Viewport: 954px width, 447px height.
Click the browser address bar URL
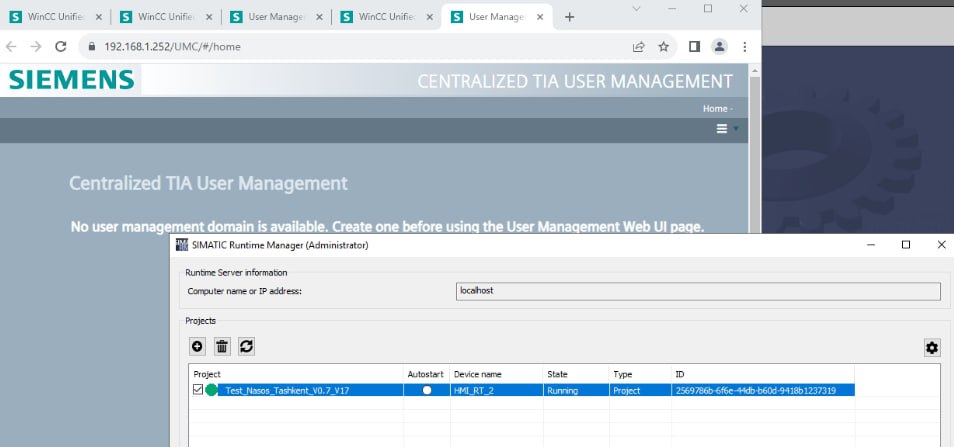[172, 47]
